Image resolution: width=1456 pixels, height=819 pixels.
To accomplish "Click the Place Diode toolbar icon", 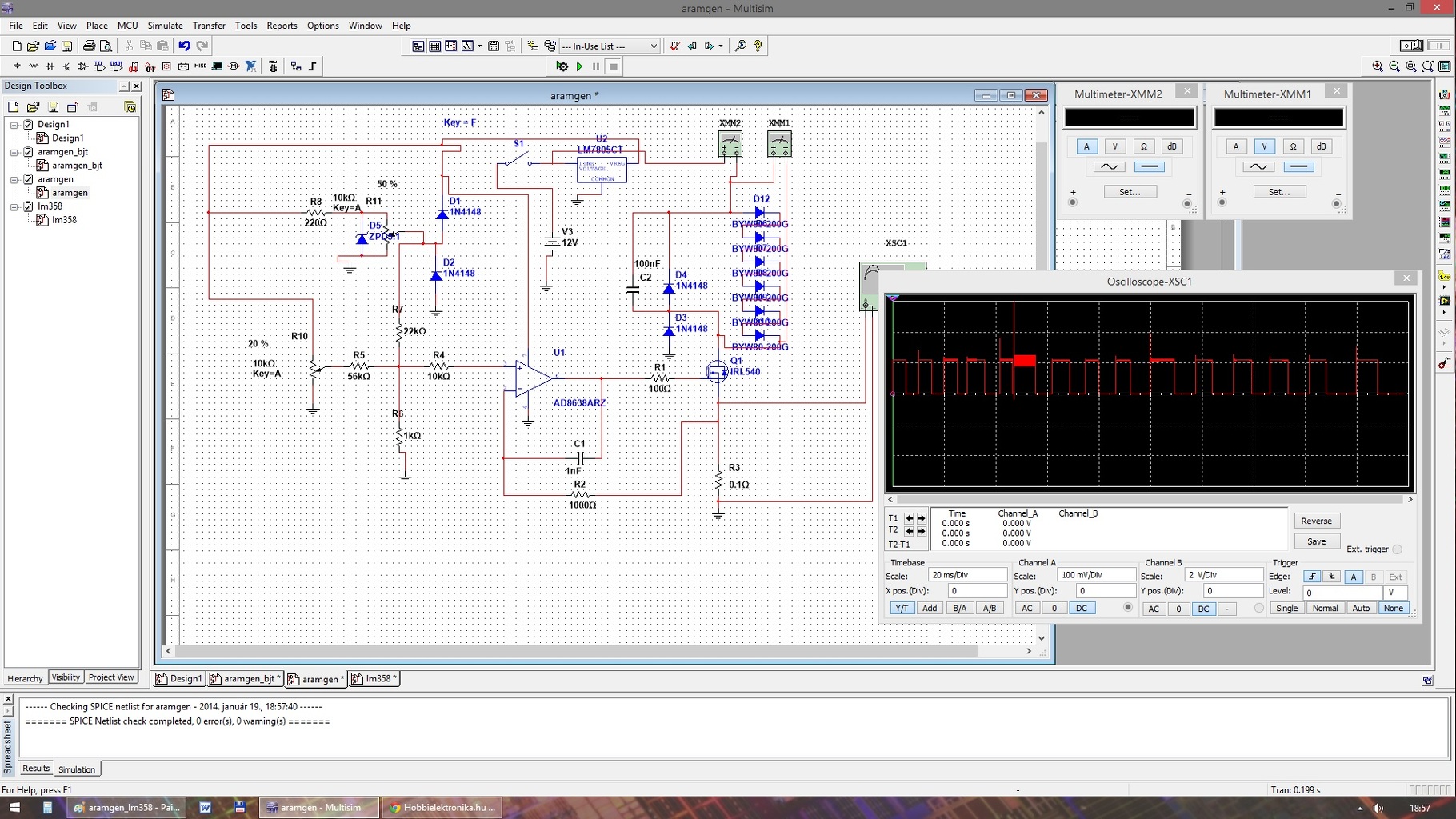I will coord(50,66).
